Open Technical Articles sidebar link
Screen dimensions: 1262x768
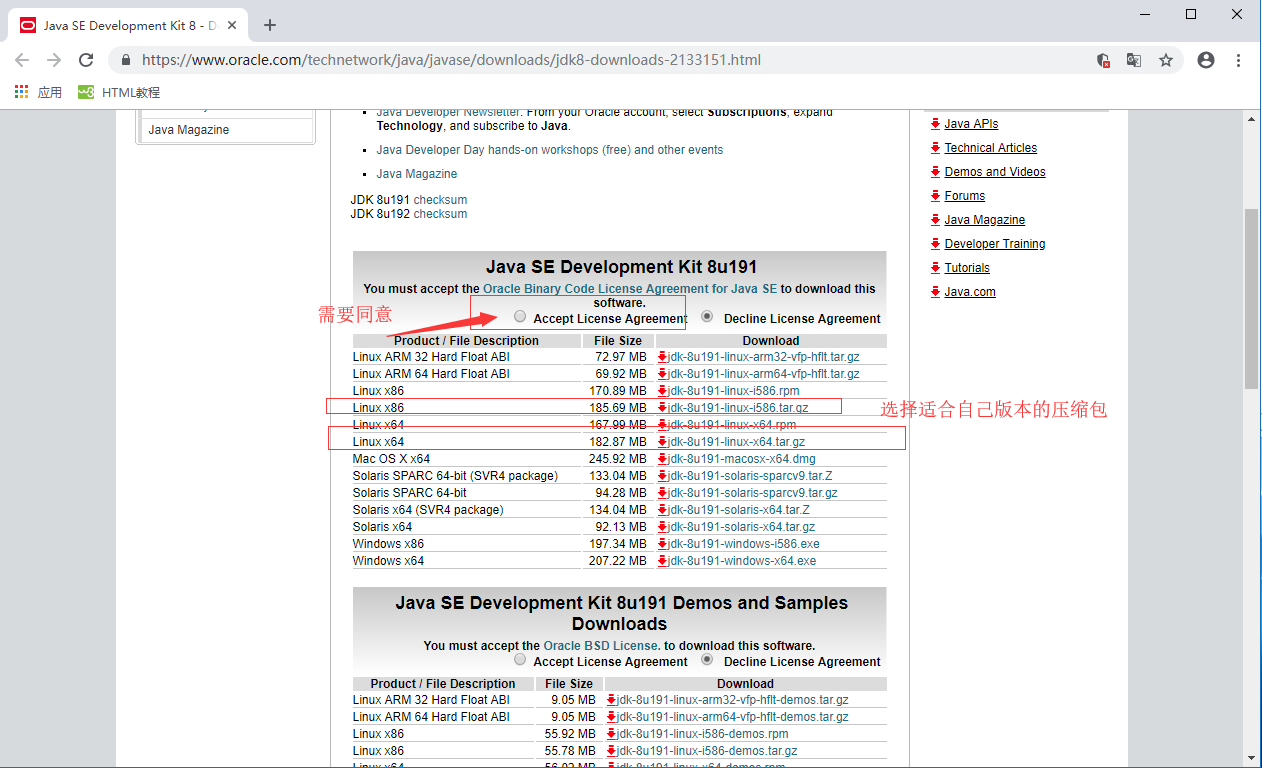point(991,148)
